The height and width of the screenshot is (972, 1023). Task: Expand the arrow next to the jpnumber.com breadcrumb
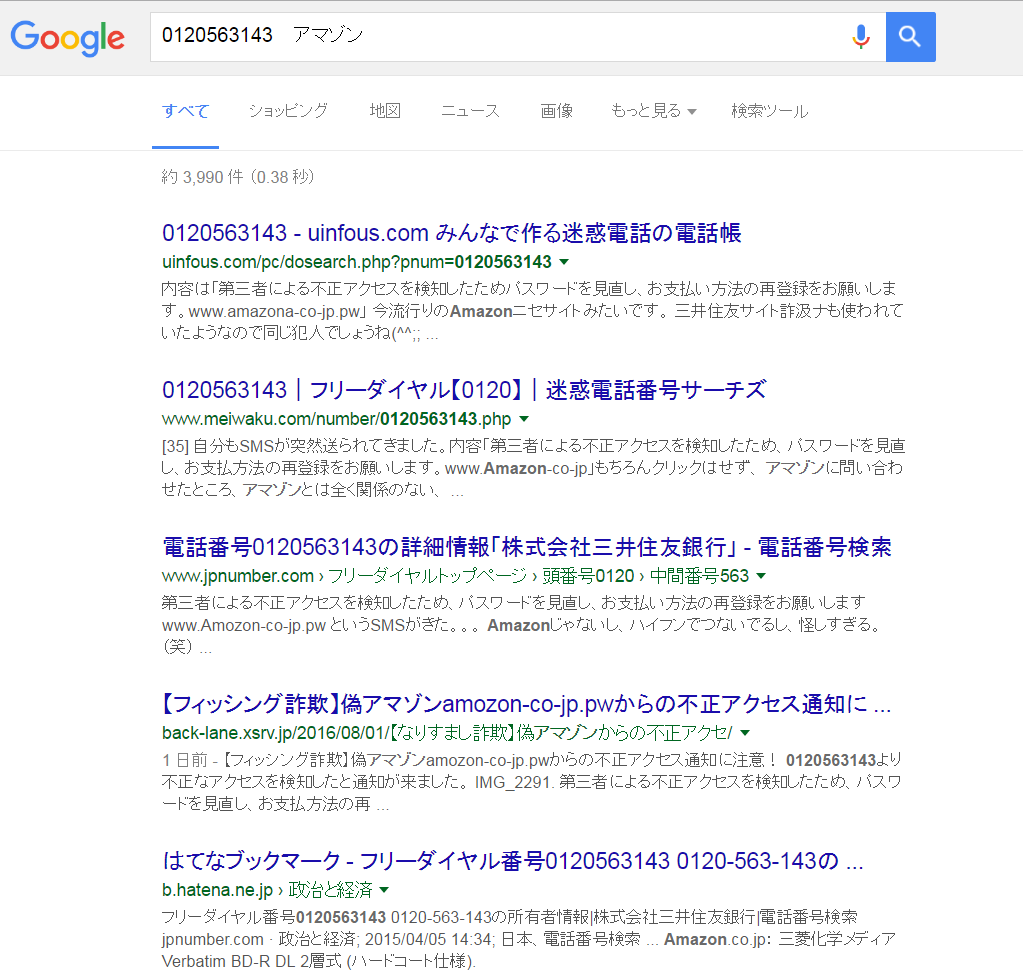(x=761, y=576)
